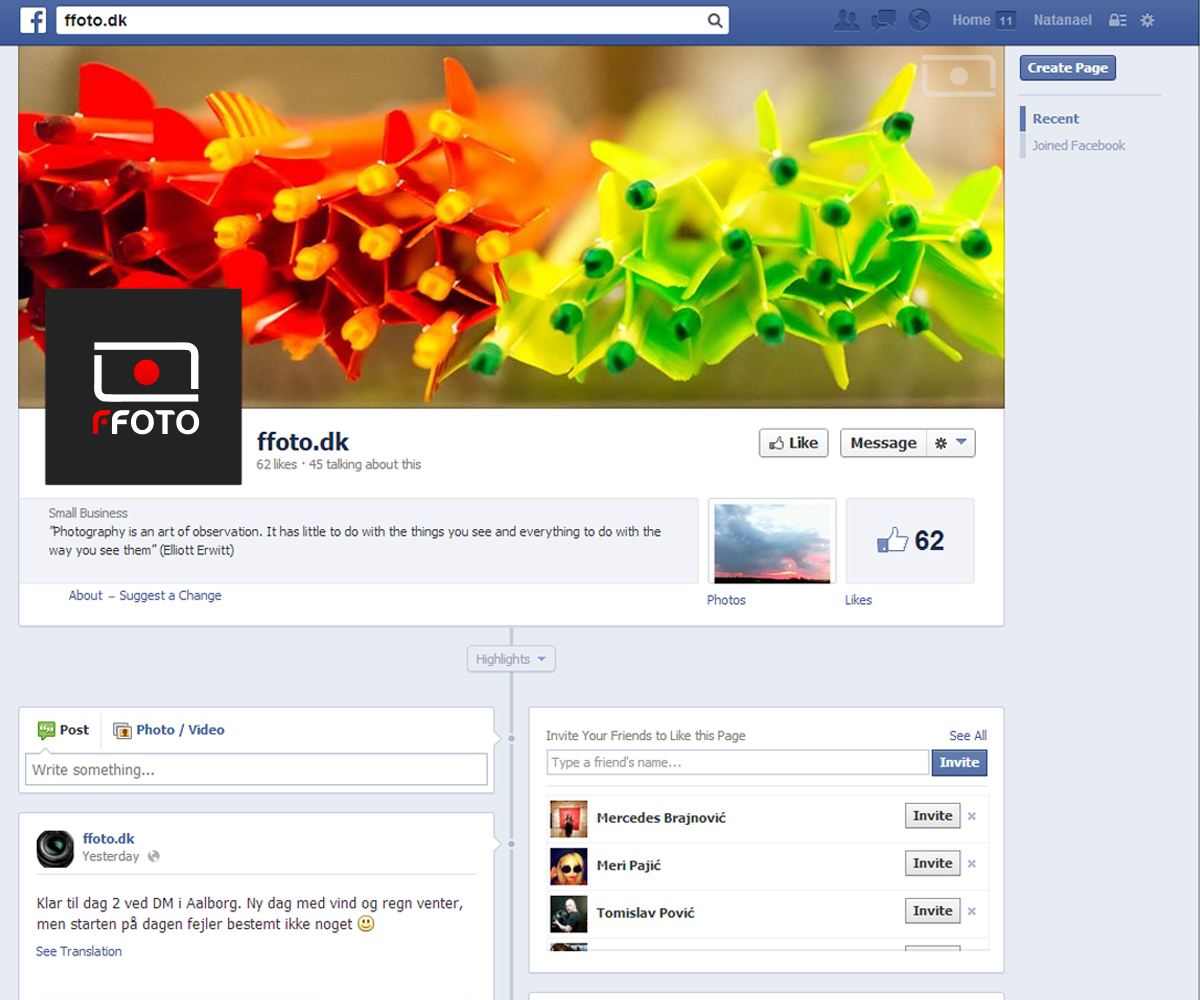Select Recent in timeline sidebar

[1056, 118]
